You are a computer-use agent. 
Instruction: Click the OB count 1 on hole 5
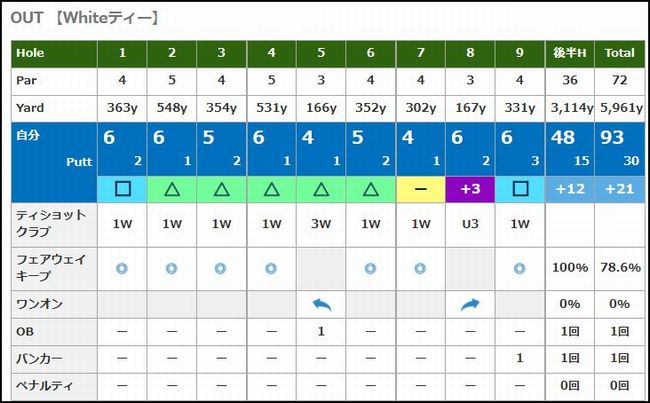pos(321,332)
